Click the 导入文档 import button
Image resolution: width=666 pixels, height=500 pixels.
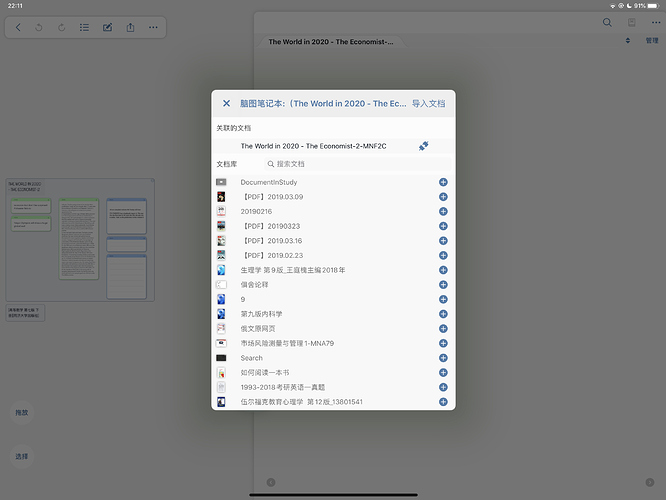[429, 104]
